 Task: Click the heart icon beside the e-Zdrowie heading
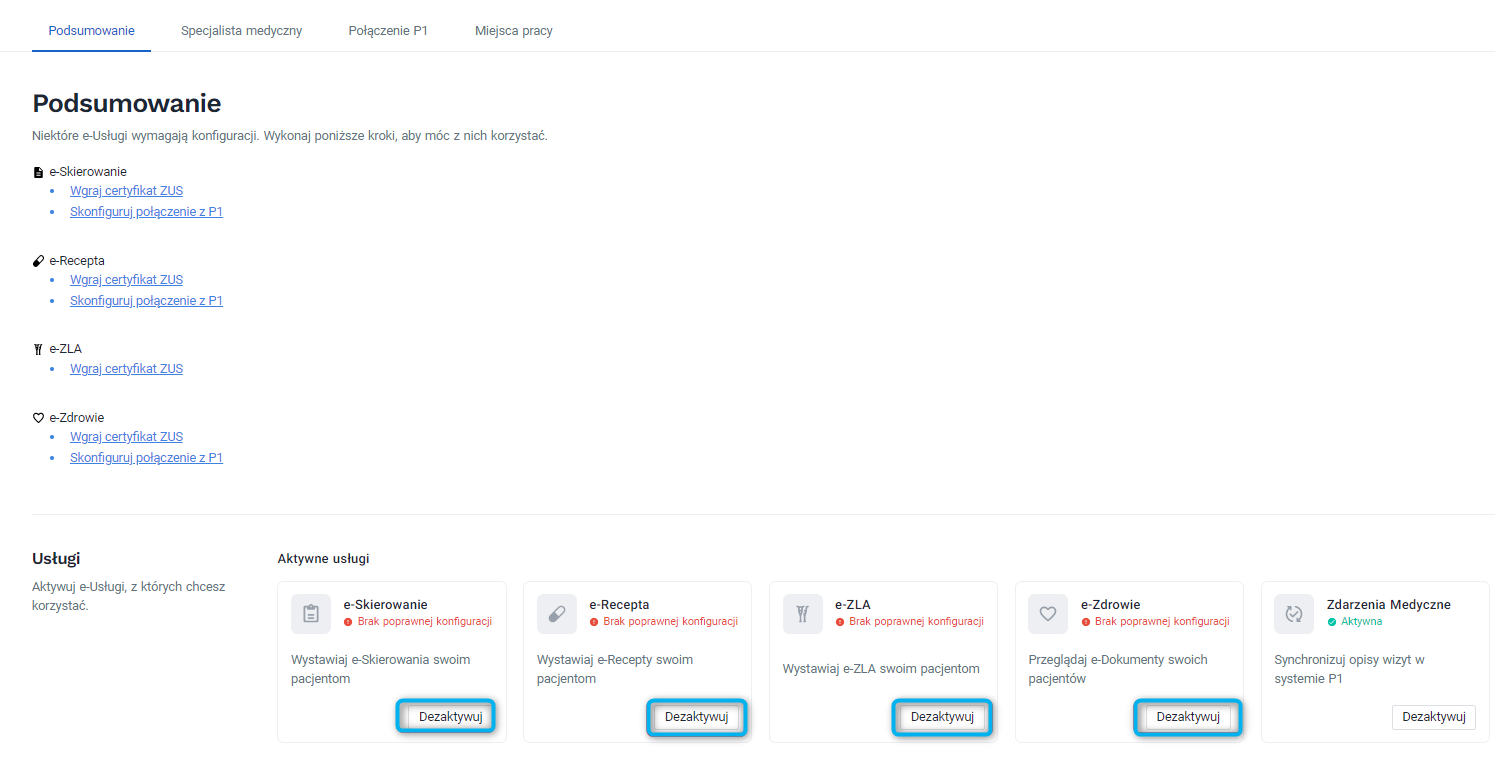(37, 417)
